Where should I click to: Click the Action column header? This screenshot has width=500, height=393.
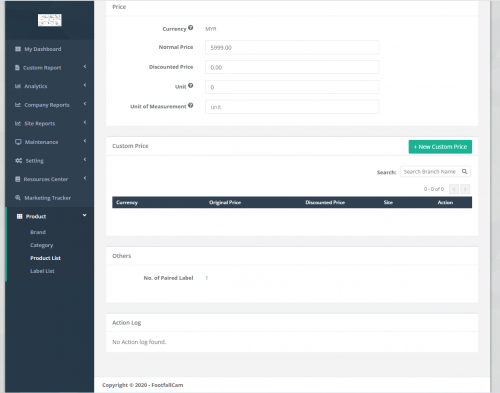[x=445, y=202]
